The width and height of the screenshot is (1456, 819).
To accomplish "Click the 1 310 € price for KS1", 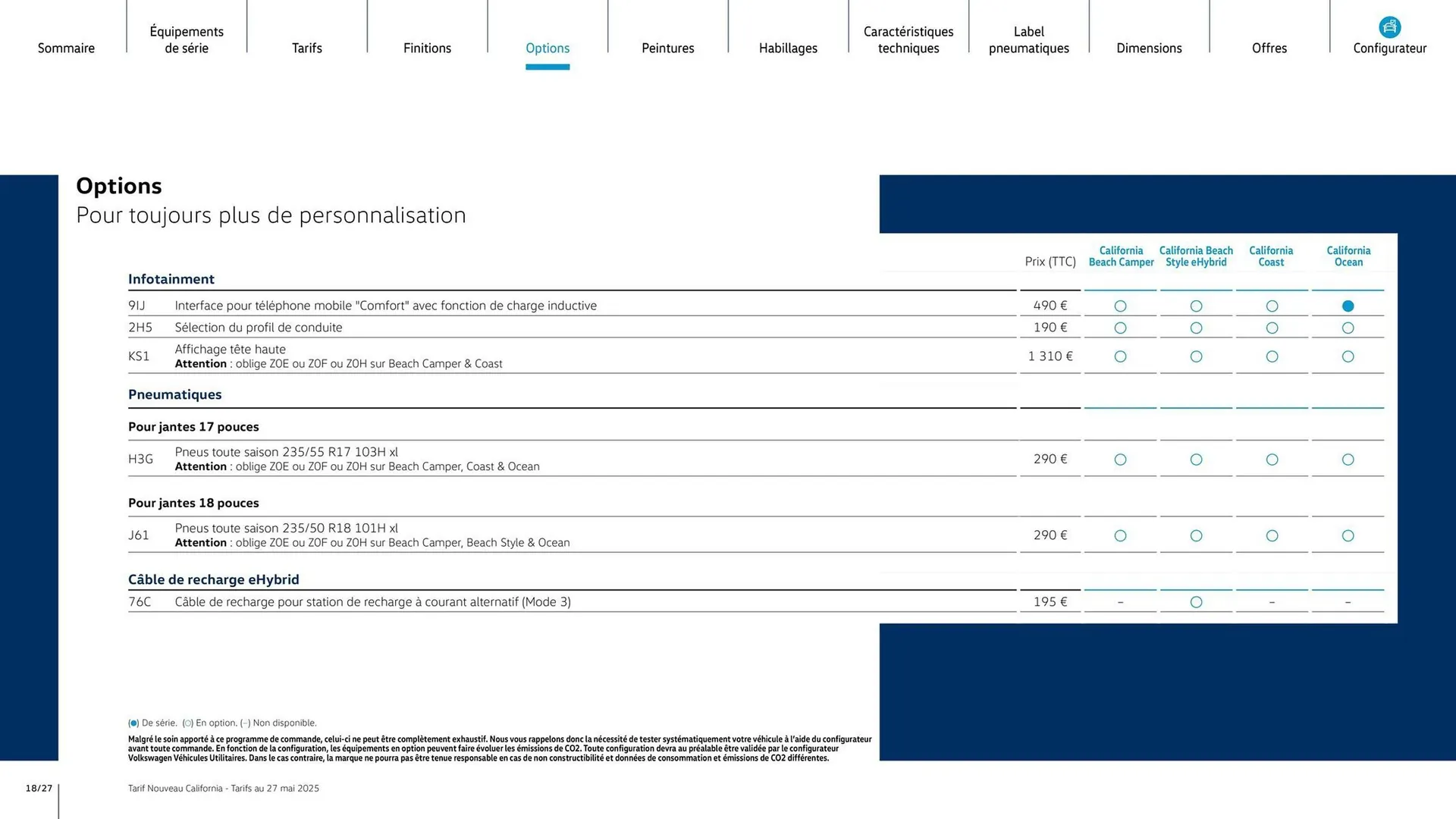I will pyautogui.click(x=1050, y=356).
